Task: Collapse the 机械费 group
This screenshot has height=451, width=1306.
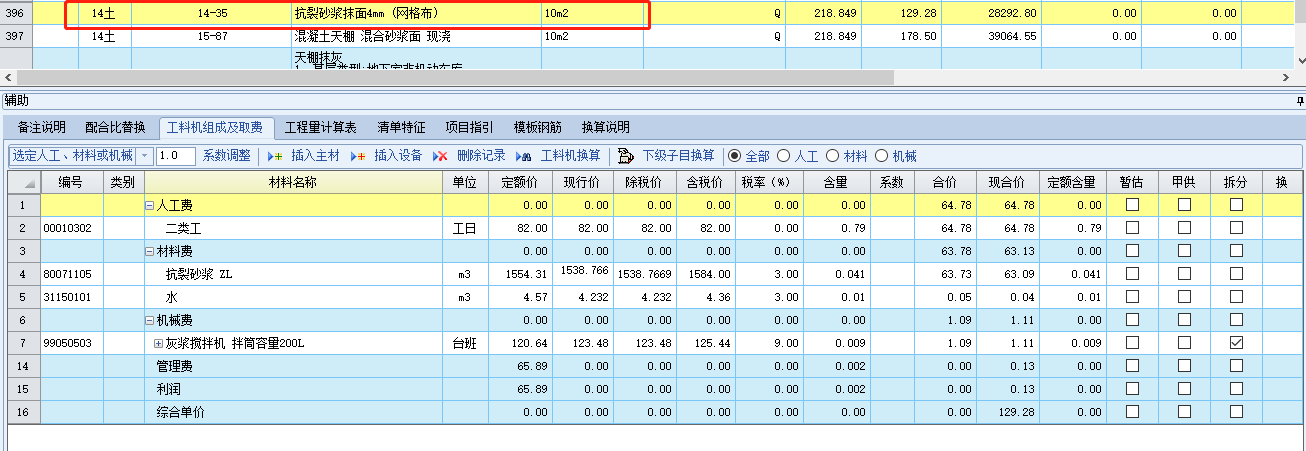Action: (x=149, y=320)
